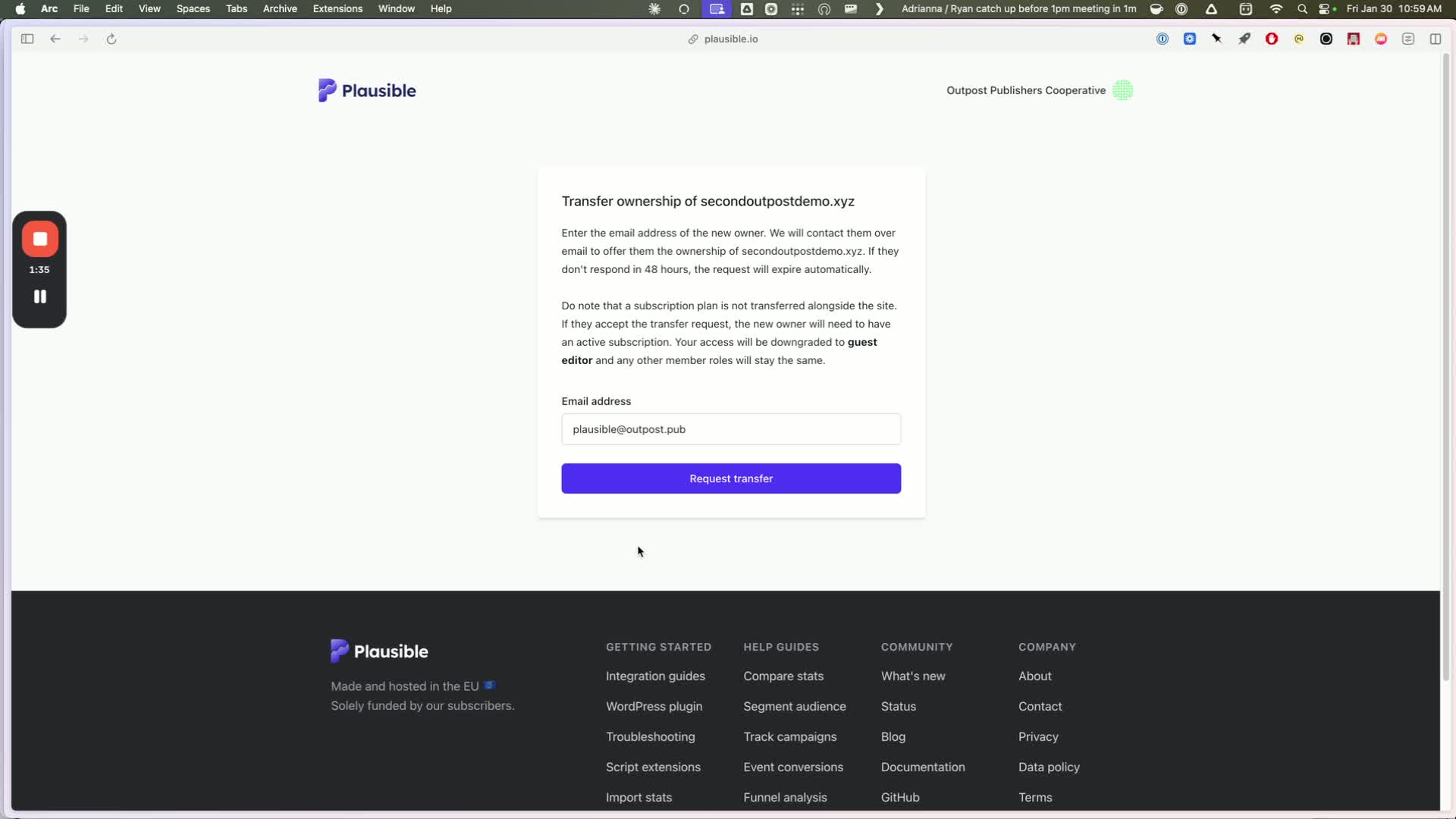Open the Arc application menu
The height and width of the screenshot is (819, 1456).
[49, 9]
